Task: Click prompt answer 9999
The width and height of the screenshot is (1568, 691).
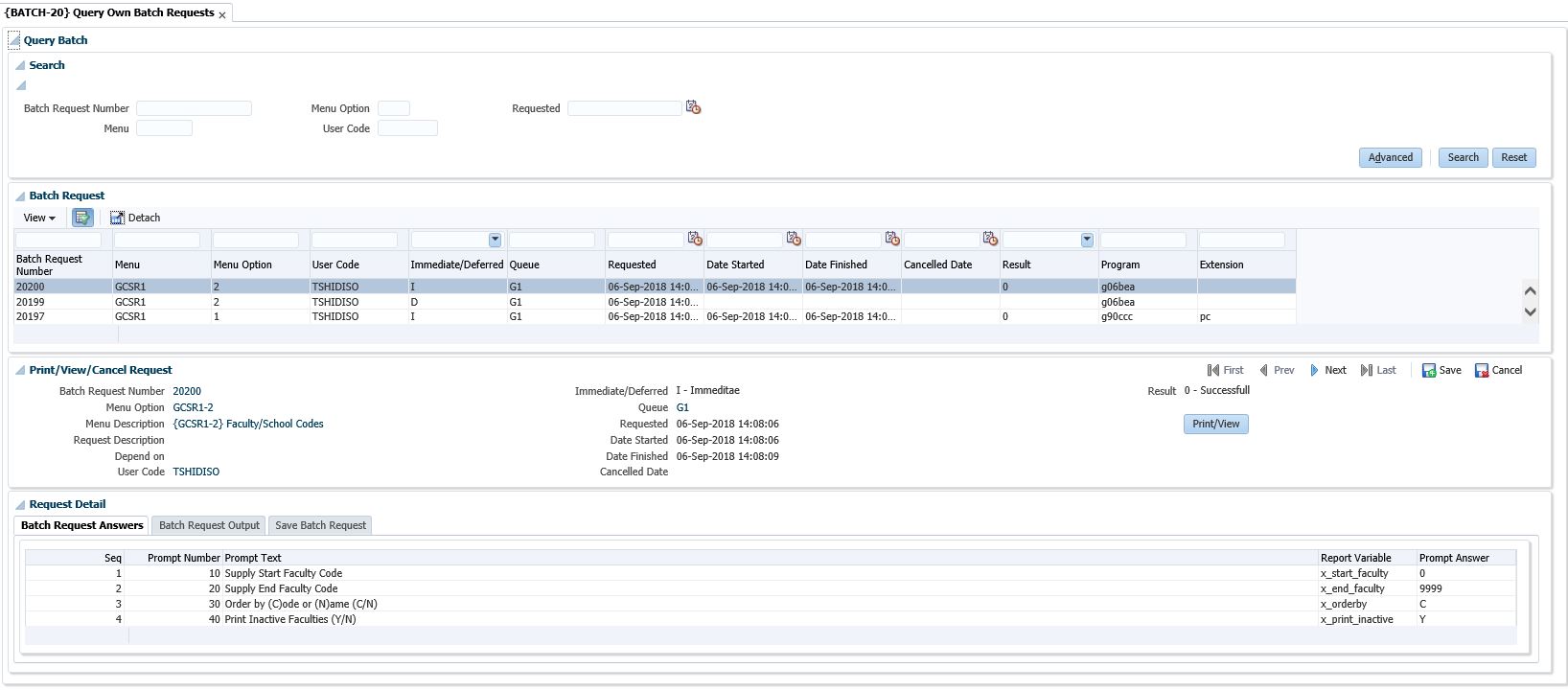Action: pos(1430,588)
